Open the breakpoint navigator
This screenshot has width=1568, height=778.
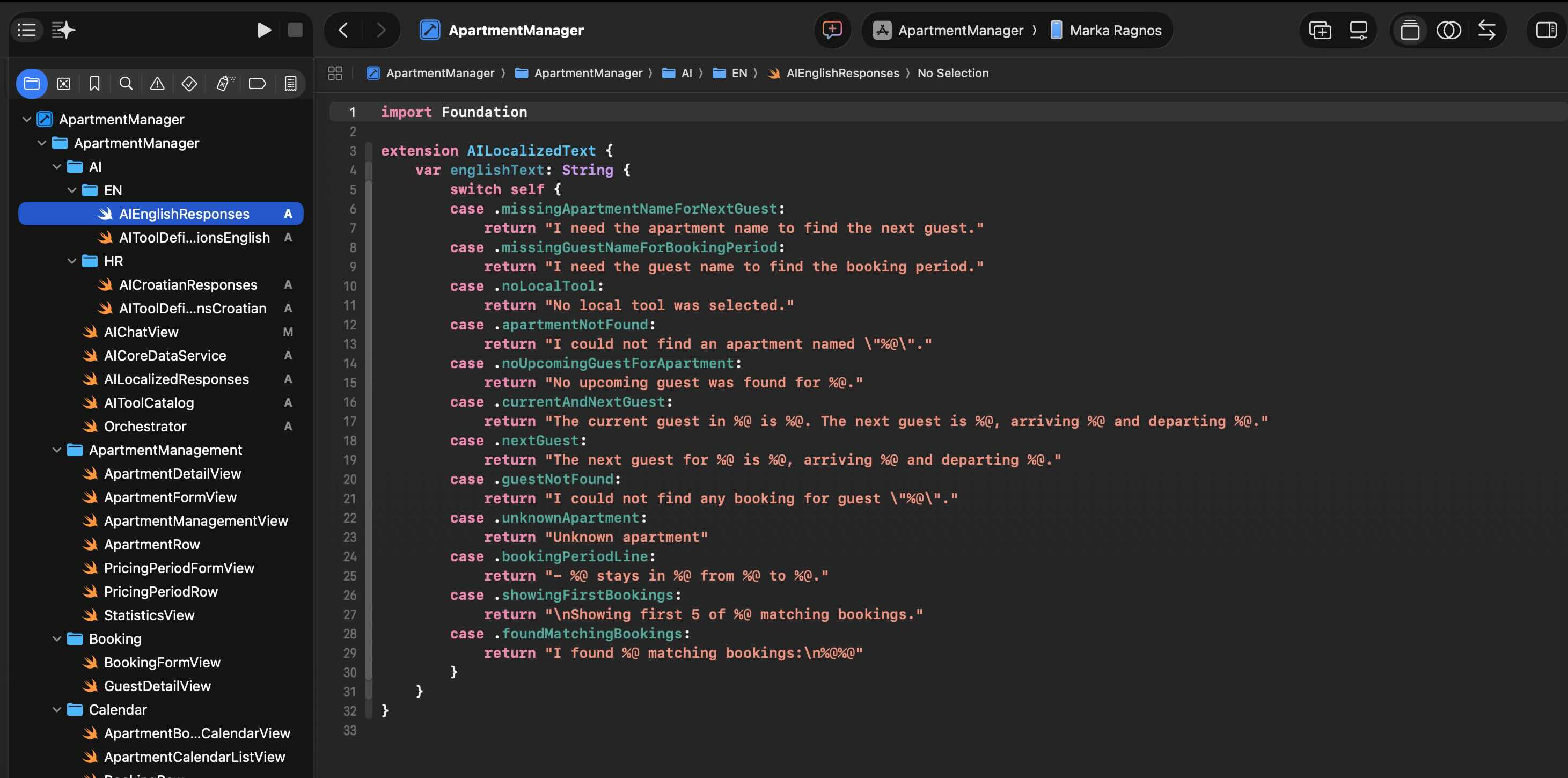258,84
